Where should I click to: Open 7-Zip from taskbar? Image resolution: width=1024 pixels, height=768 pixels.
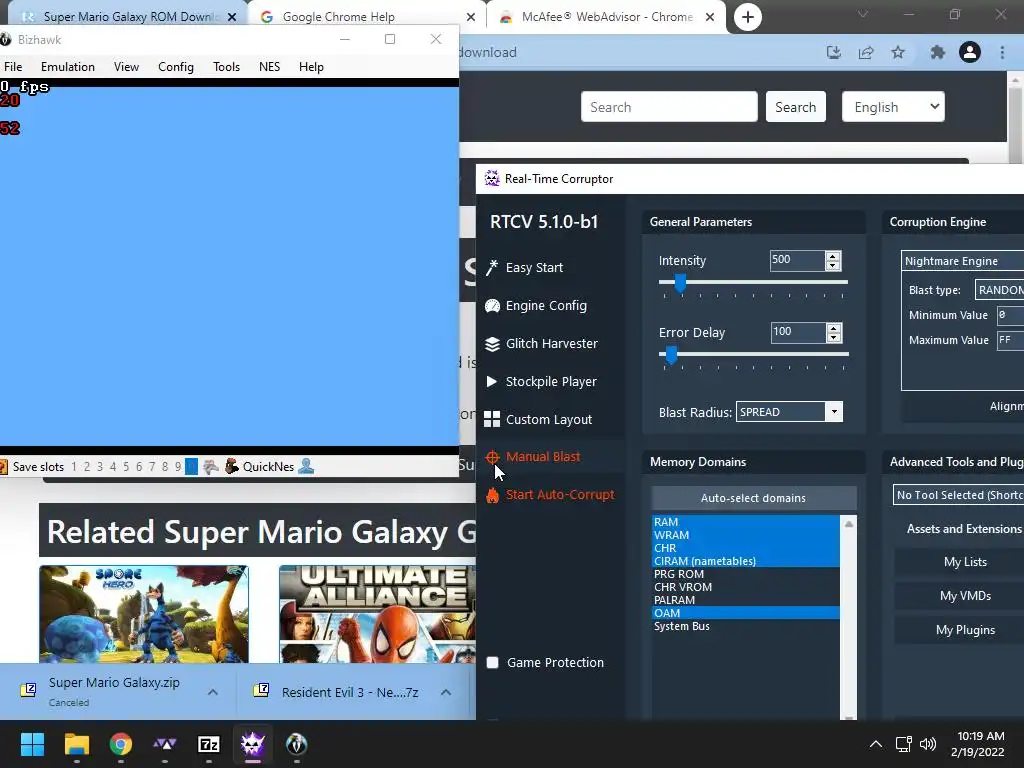[x=208, y=744]
